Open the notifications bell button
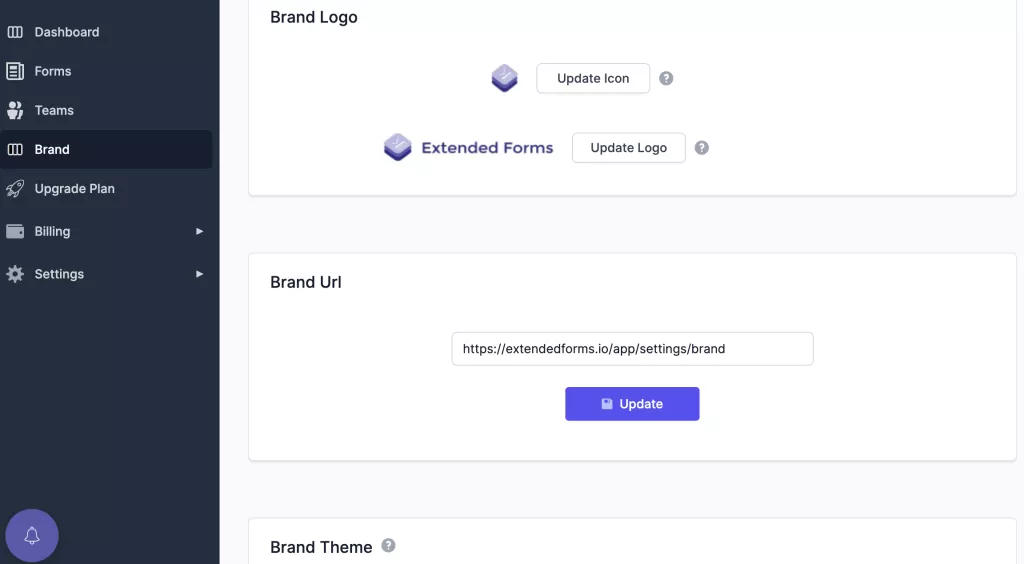The image size is (1024, 564). click(x=32, y=536)
